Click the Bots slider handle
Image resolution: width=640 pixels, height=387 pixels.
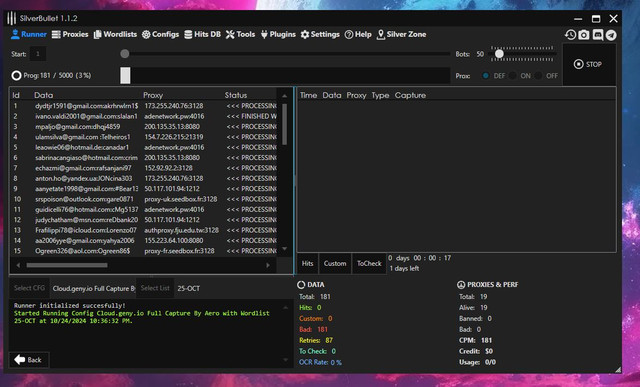coord(499,54)
